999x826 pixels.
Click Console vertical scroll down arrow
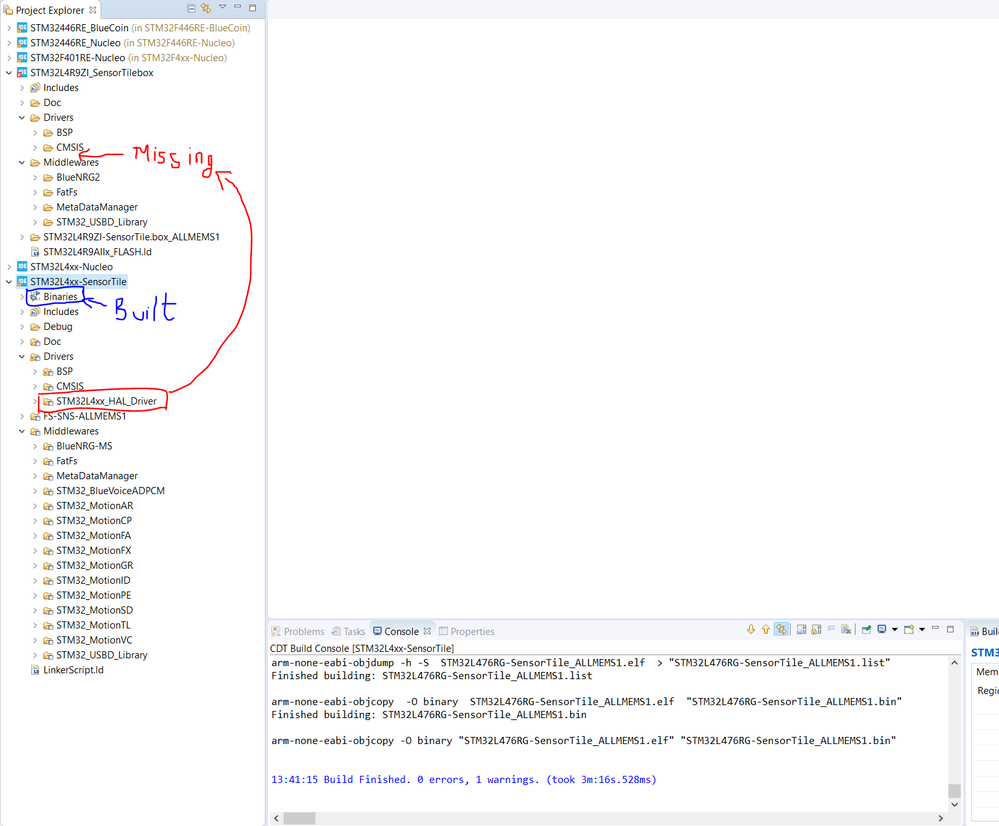(954, 804)
